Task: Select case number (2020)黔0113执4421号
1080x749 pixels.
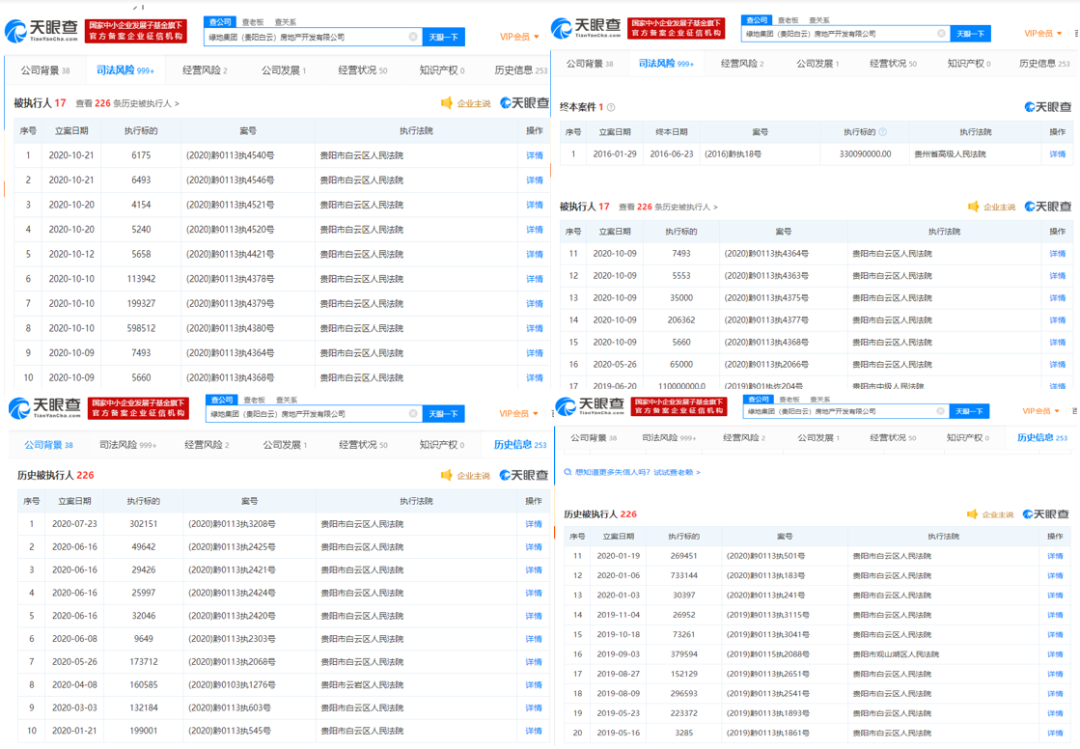Action: [230, 254]
